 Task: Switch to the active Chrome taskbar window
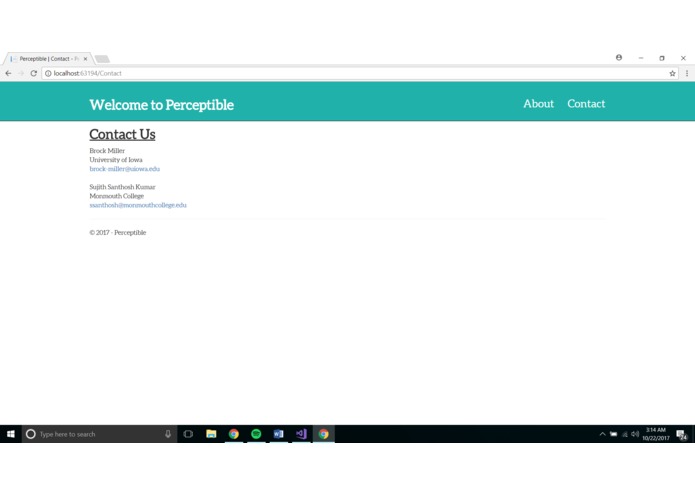[x=324, y=434]
